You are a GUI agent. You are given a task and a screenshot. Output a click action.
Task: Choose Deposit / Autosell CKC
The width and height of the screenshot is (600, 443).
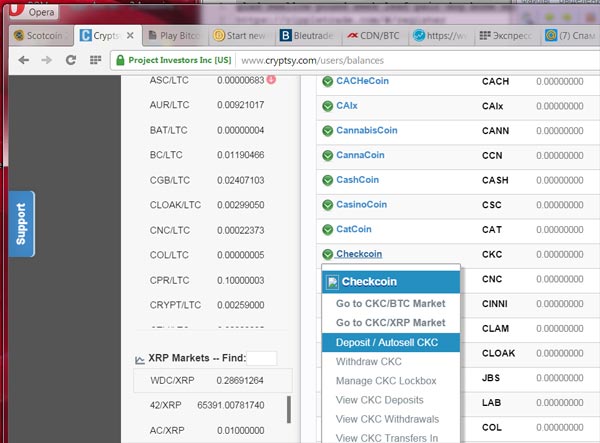(391, 342)
